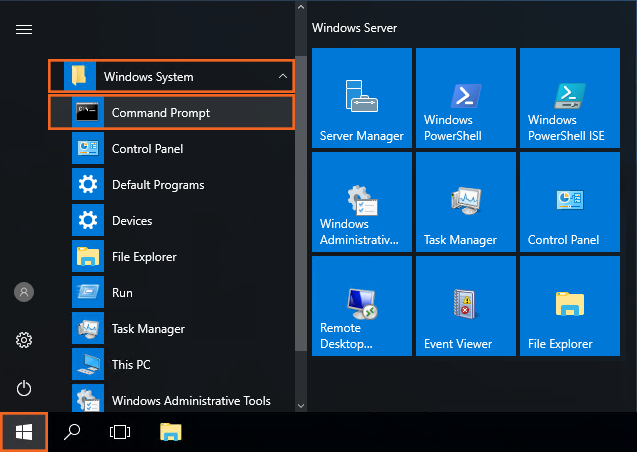Screen dimensions: 637x452
Task: Select Command Prompt from app list
Action: coord(160,113)
